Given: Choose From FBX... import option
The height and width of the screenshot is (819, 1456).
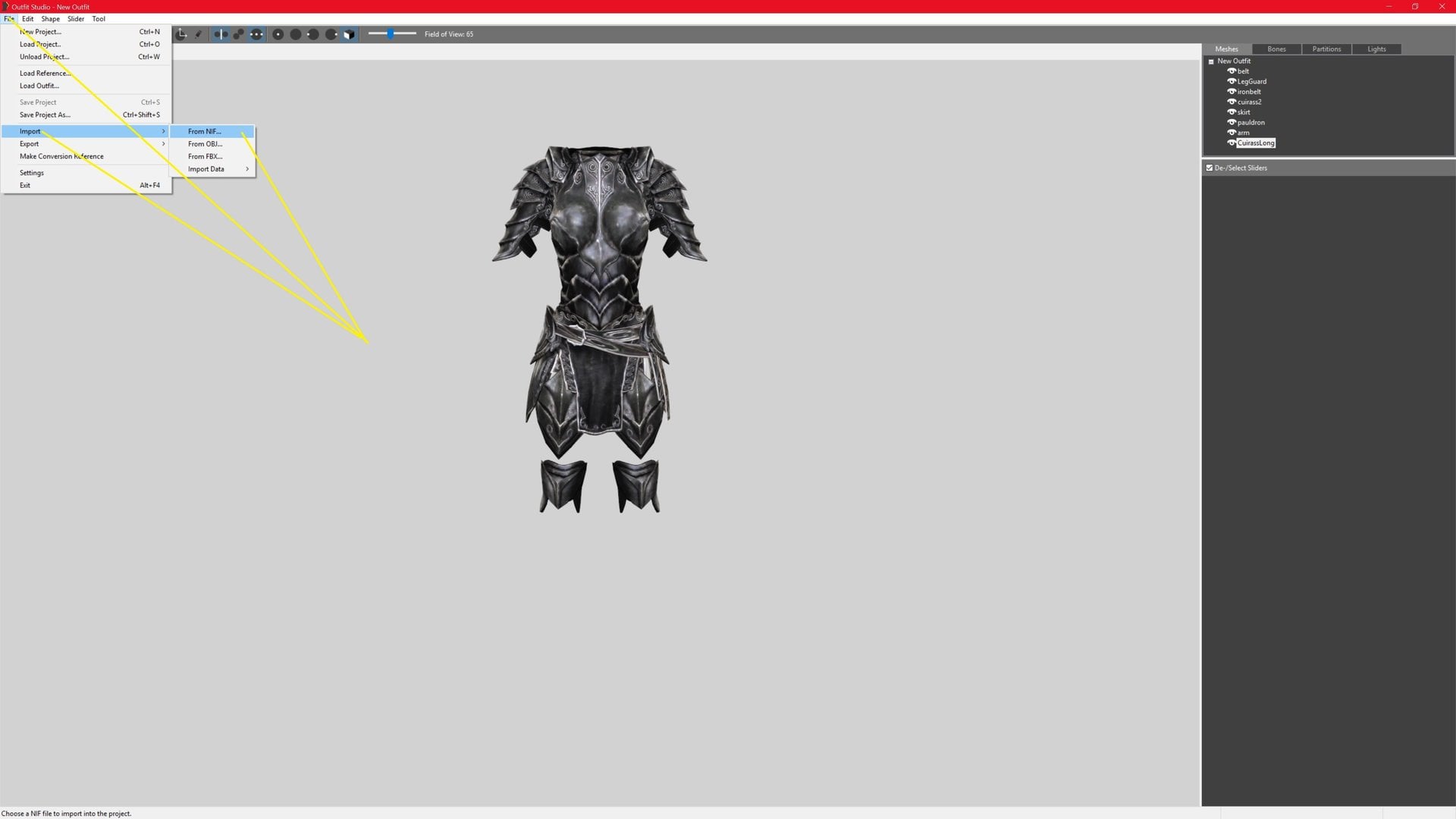Looking at the screenshot, I should (212, 156).
